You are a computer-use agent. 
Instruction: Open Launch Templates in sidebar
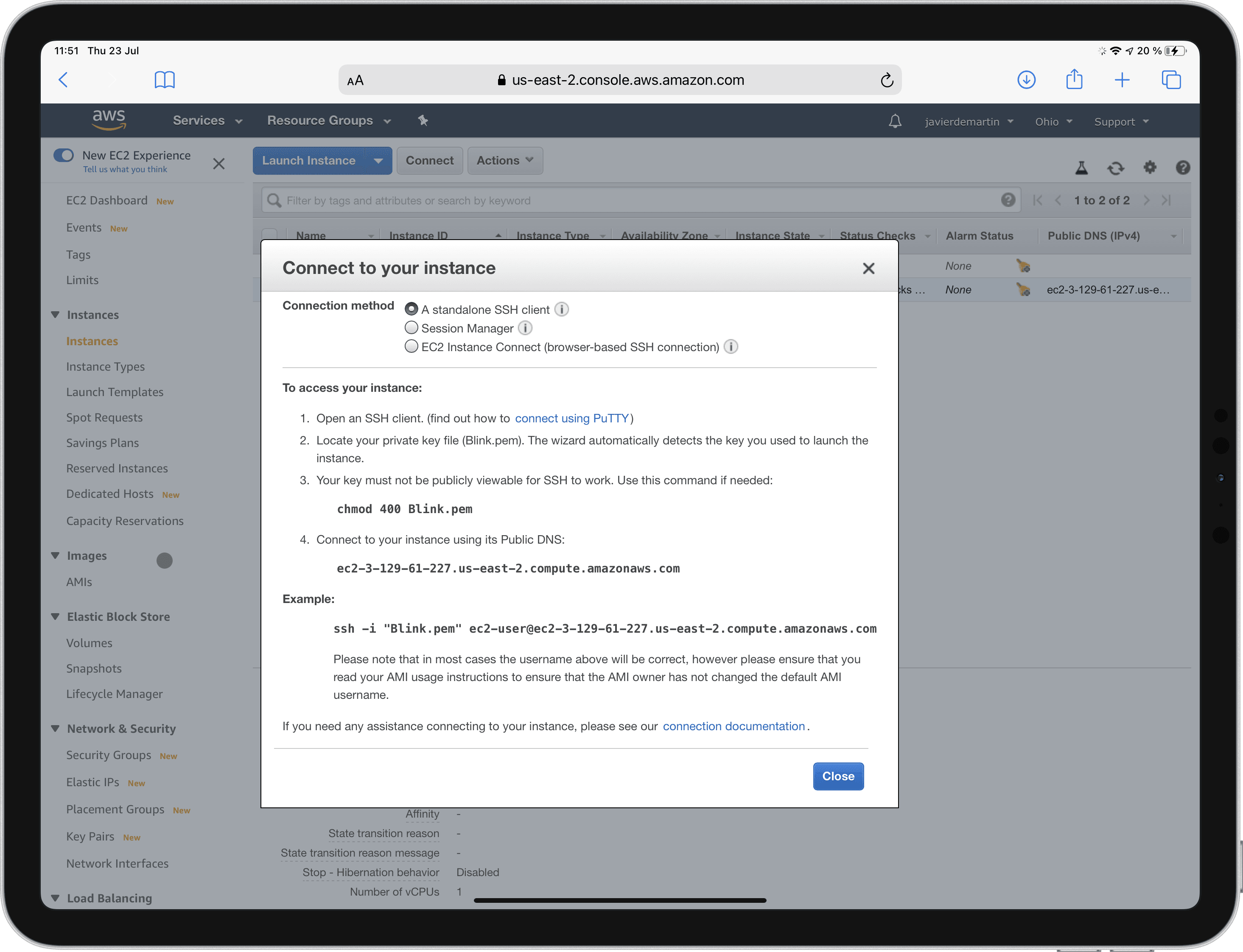(115, 392)
